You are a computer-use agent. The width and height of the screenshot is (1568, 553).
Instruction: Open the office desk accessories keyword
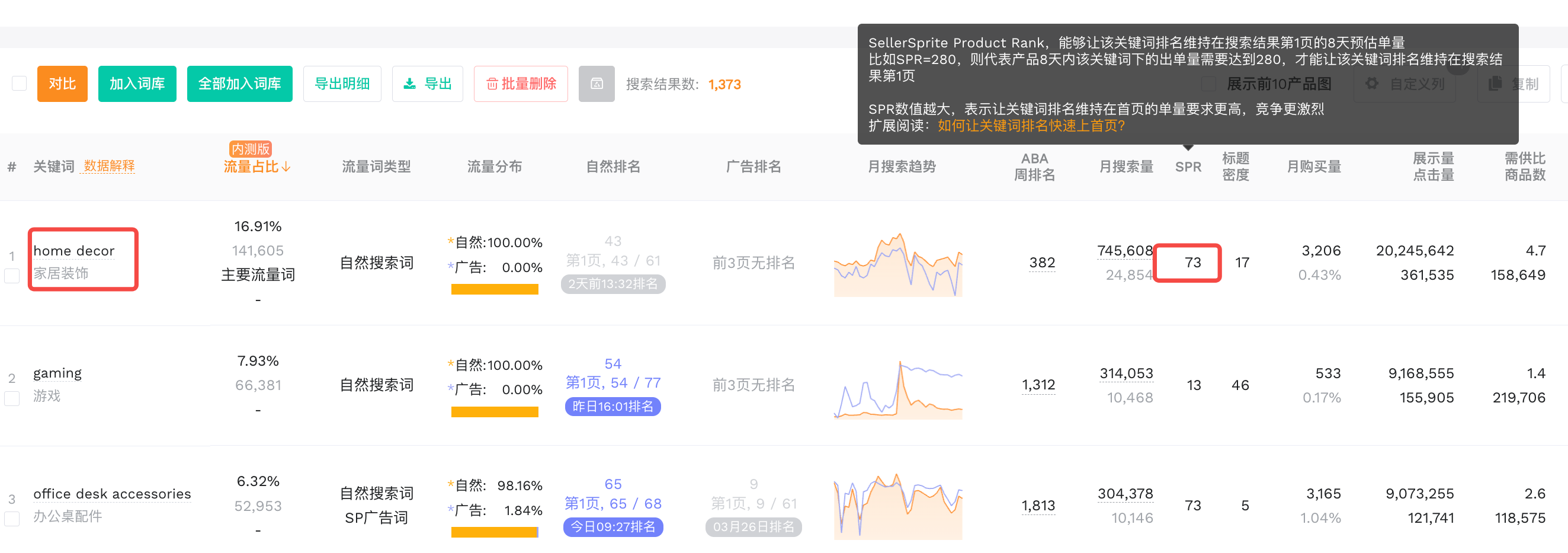pos(112,494)
